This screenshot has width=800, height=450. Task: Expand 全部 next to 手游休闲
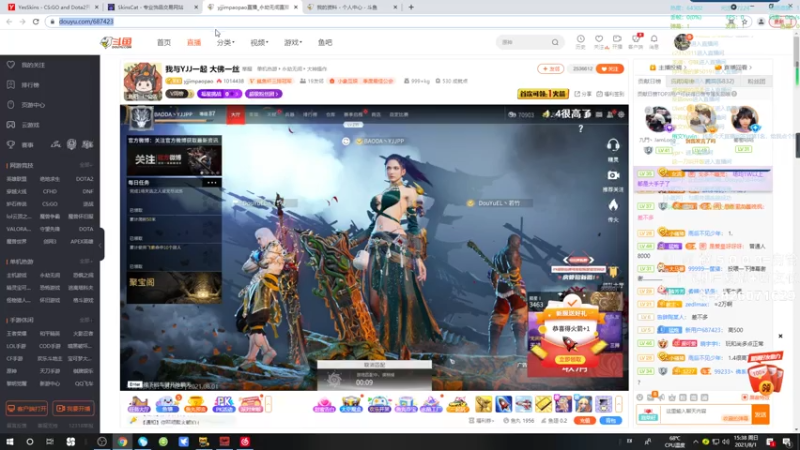(x=85, y=320)
